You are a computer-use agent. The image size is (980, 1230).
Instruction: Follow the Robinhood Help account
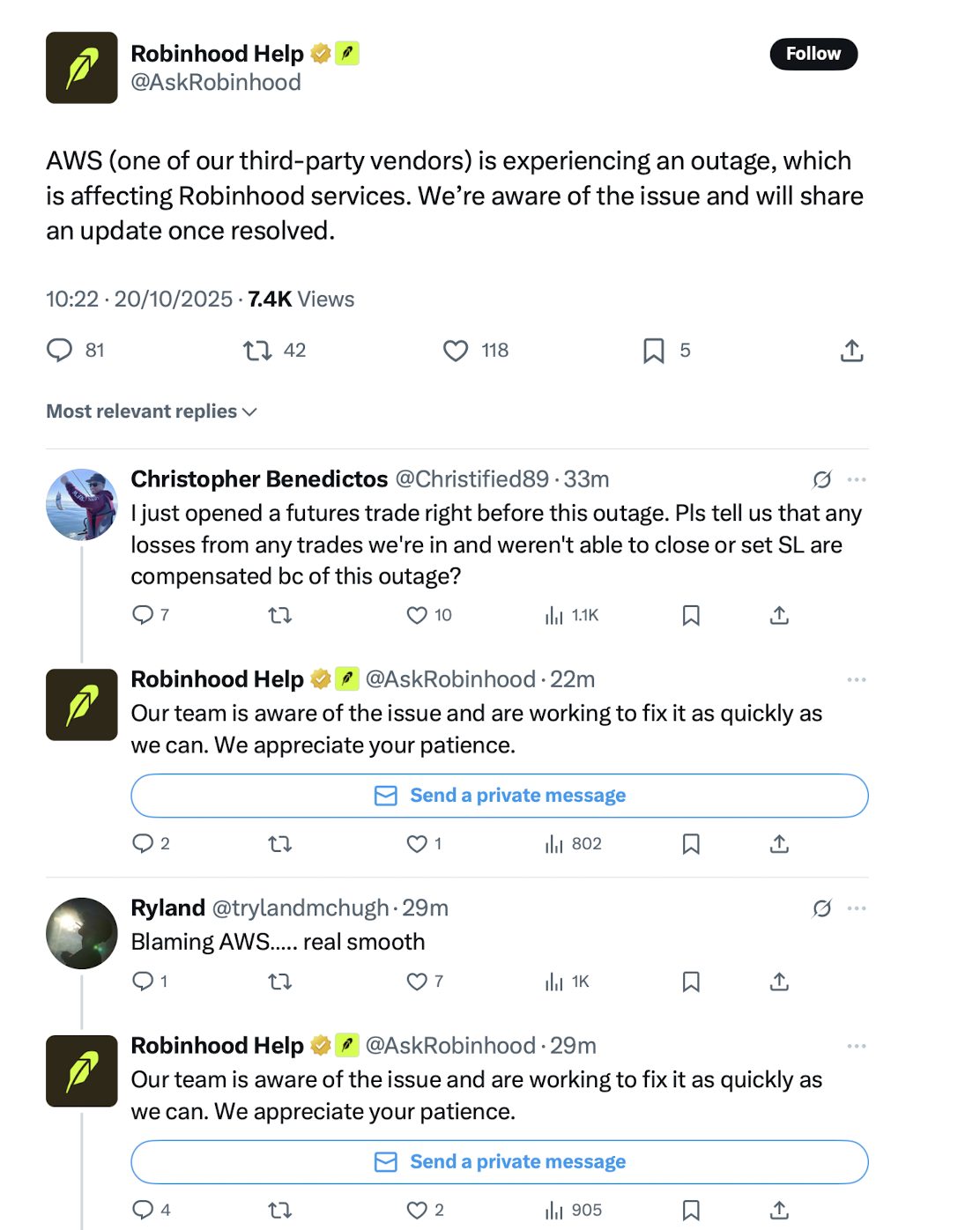point(813,54)
